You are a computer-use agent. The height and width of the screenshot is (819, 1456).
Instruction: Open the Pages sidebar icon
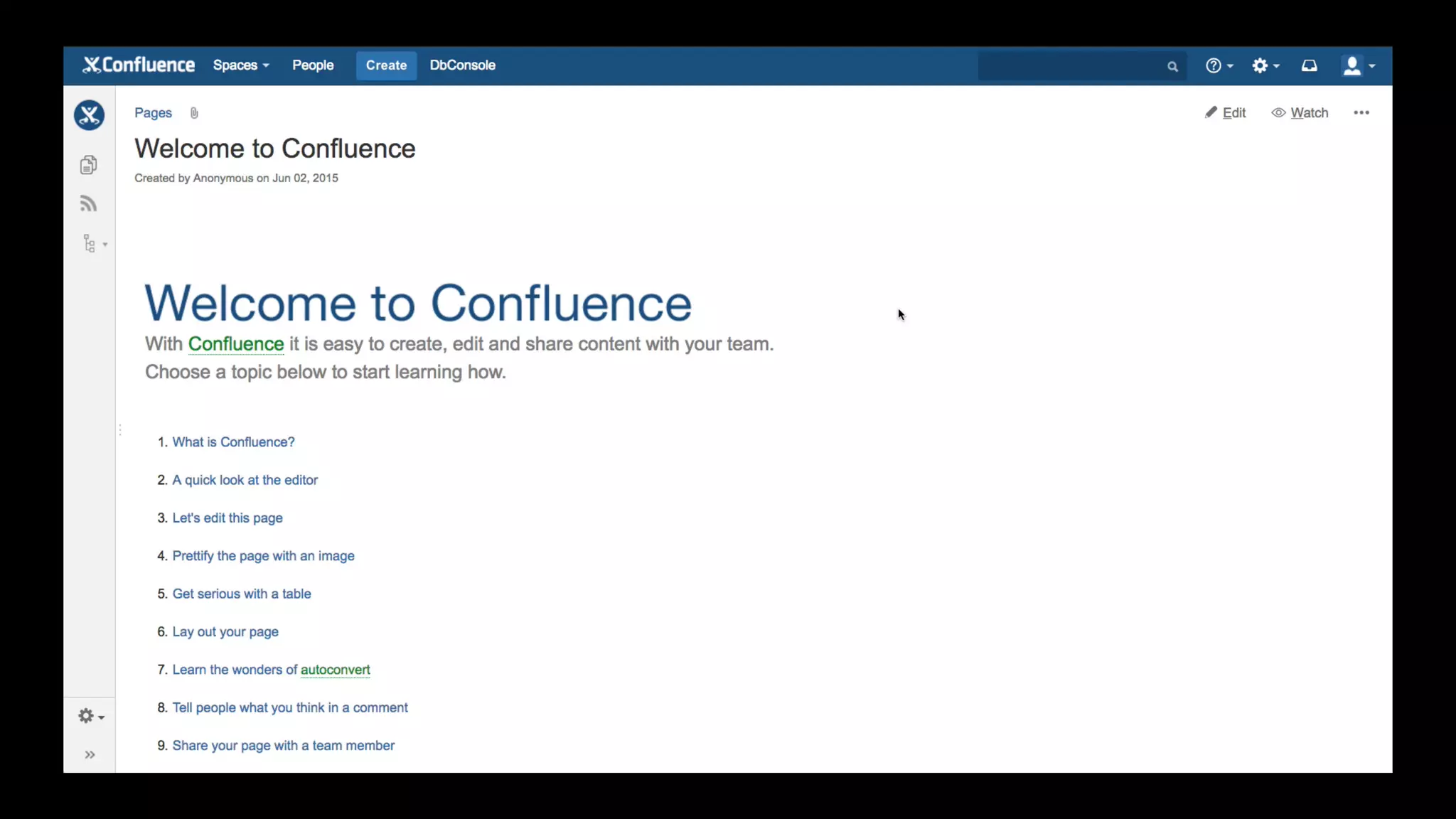coord(88,165)
